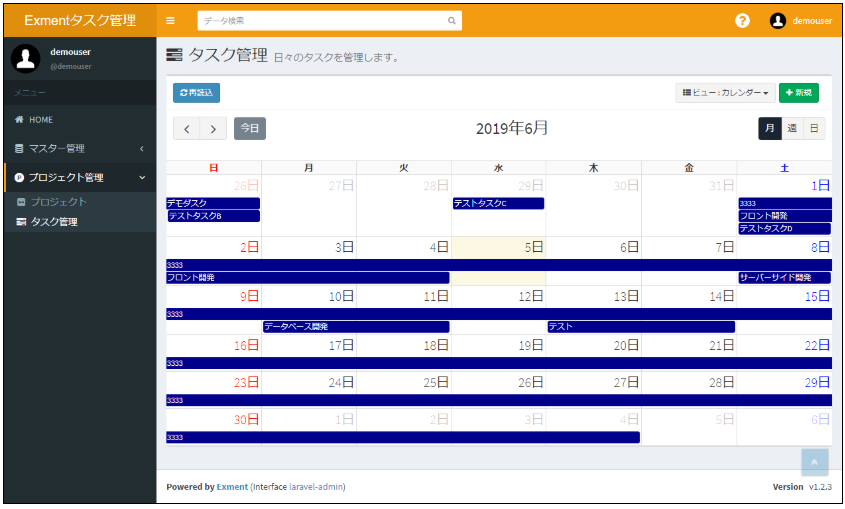This screenshot has width=845, height=509.
Task: Click the green 新規 button
Action: pos(798,93)
